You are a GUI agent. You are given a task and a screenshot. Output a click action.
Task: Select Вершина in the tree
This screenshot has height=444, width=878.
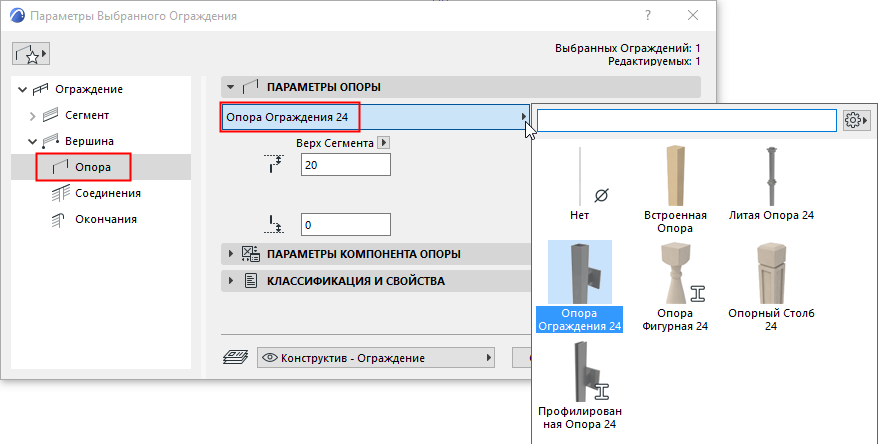(89, 141)
